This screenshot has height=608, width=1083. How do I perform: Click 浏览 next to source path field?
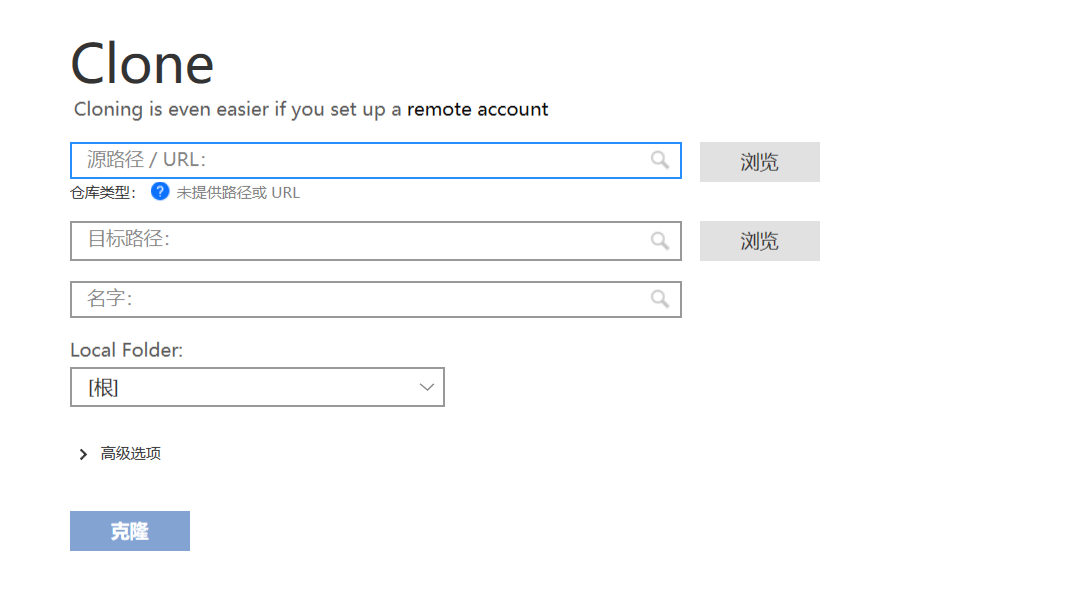(x=760, y=162)
